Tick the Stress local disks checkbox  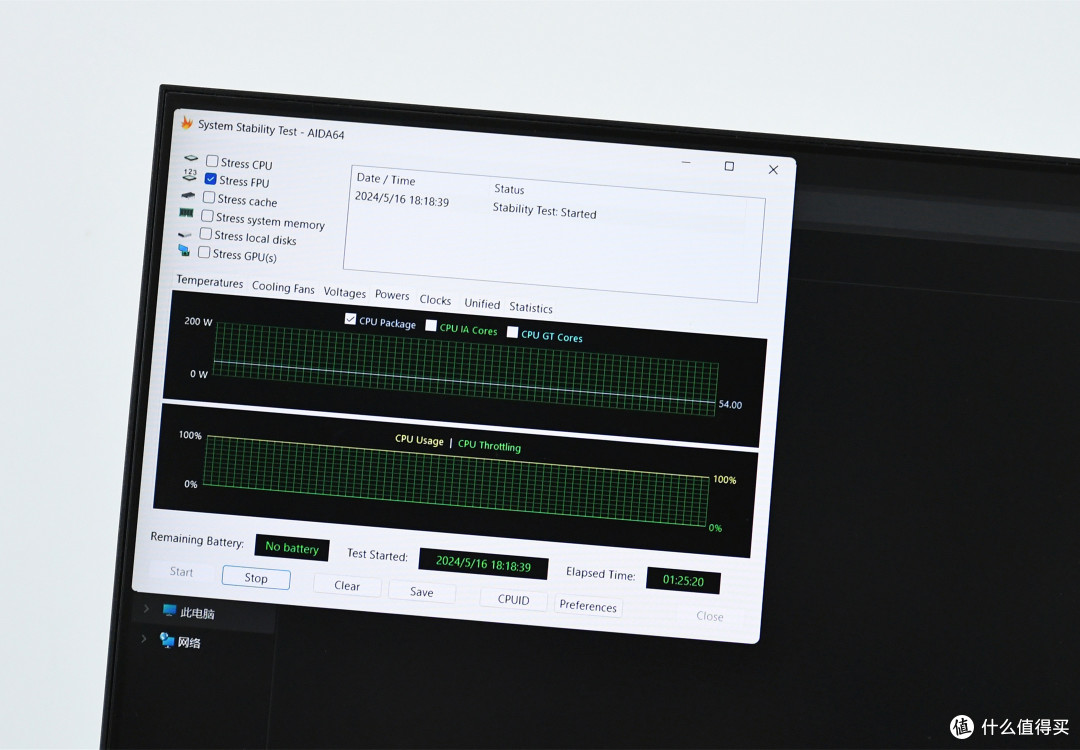205,233
